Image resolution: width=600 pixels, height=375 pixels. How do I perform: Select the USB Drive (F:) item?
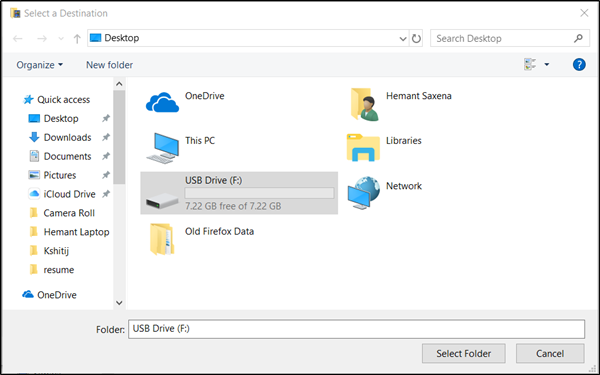click(x=239, y=193)
